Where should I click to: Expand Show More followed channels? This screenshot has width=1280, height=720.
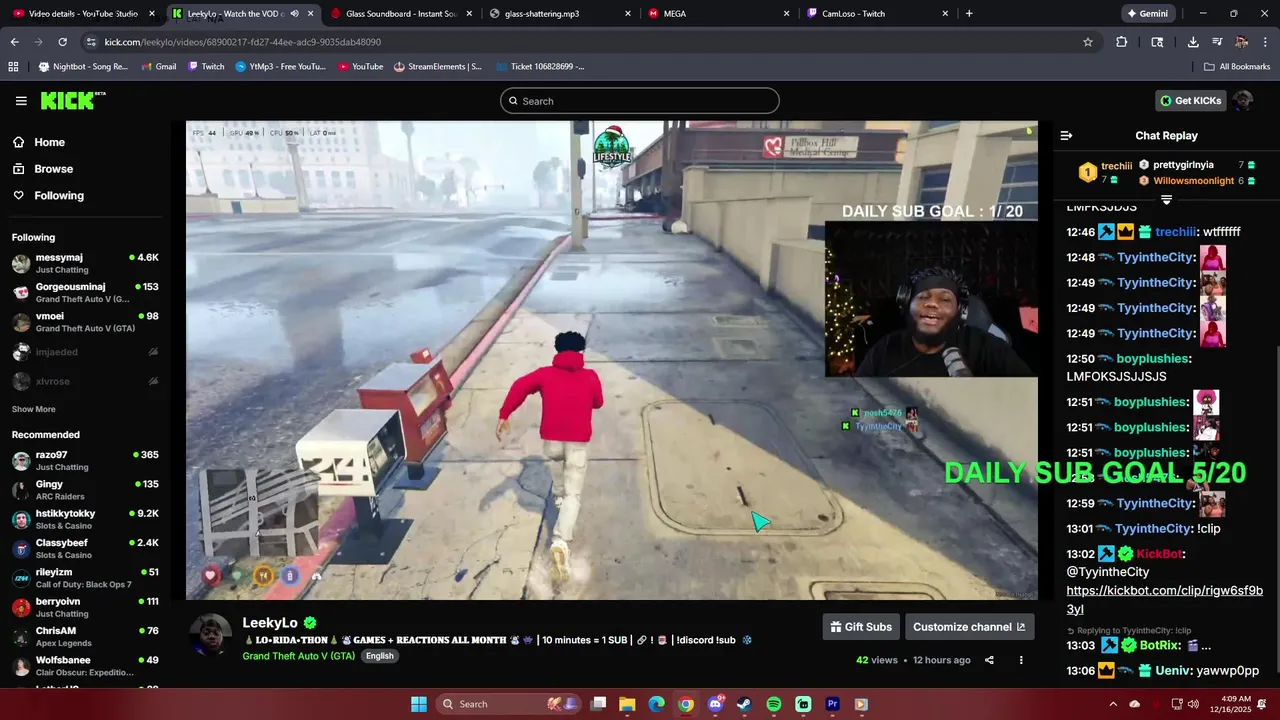point(33,409)
